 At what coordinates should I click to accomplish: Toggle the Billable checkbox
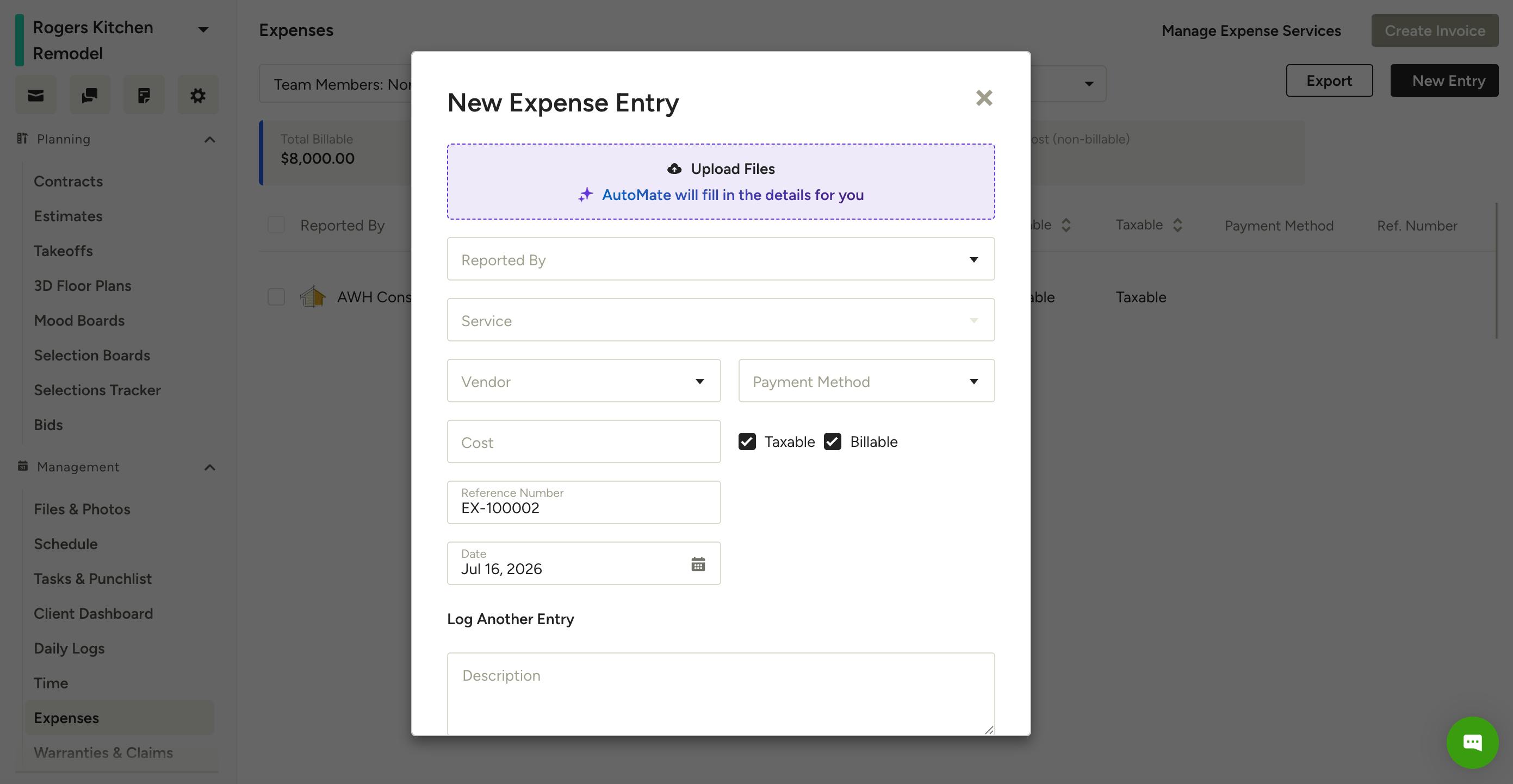click(832, 441)
